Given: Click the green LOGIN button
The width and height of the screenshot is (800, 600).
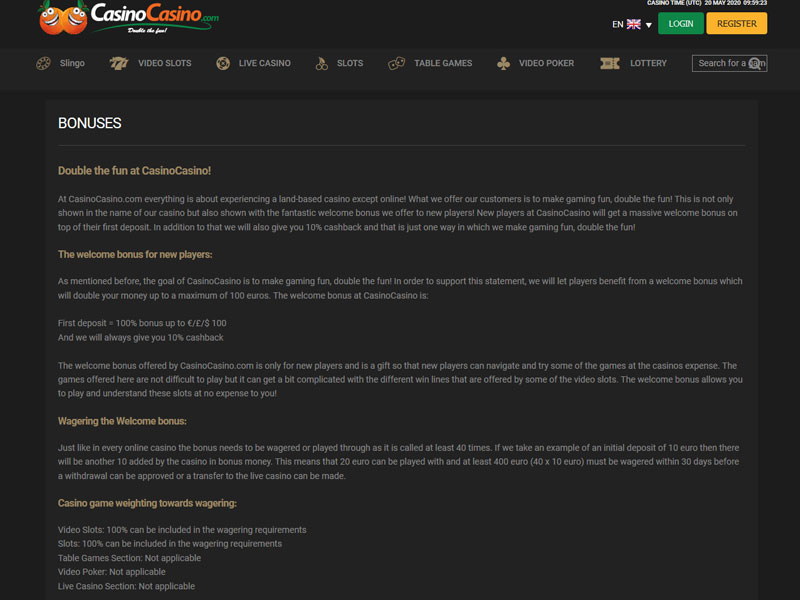Looking at the screenshot, I should 681,23.
